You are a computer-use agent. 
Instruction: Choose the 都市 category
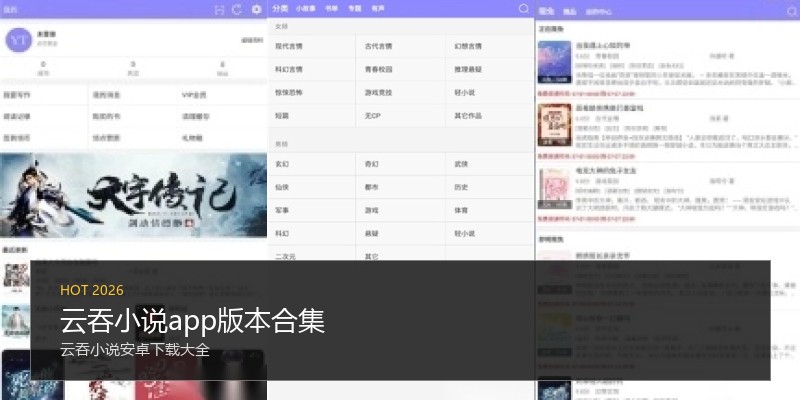point(371,187)
